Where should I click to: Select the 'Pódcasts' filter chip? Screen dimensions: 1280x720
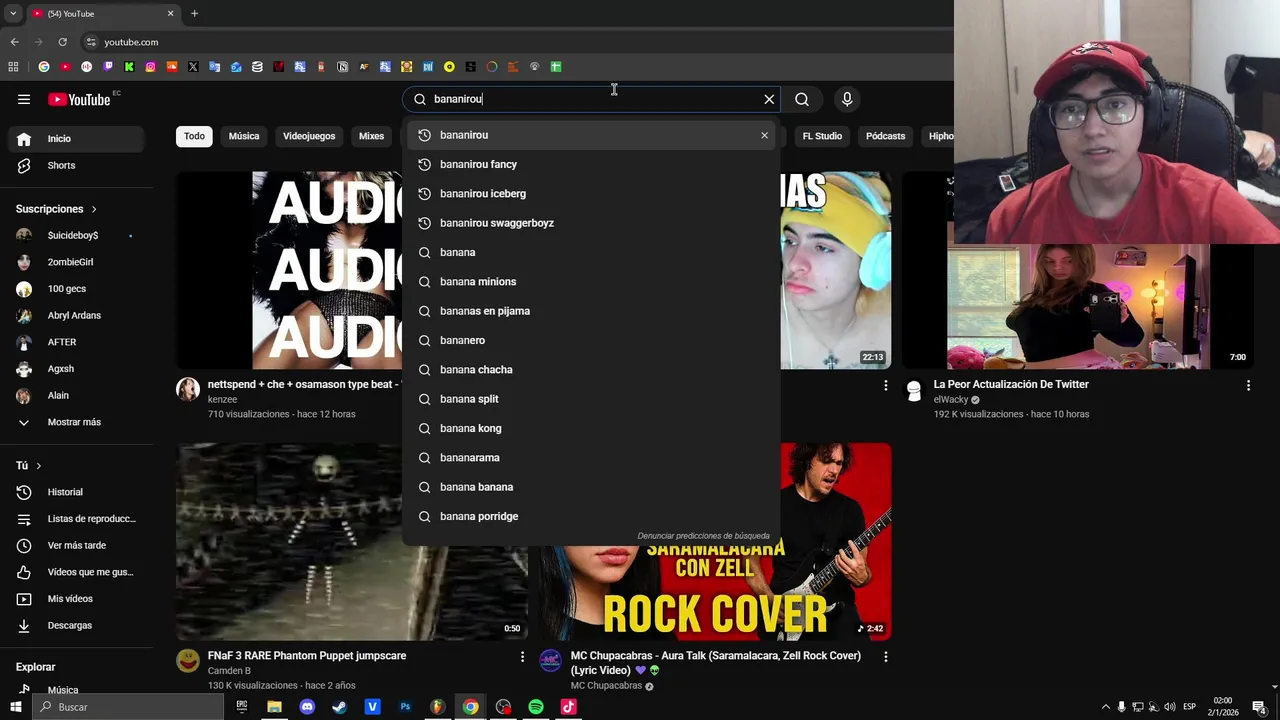(885, 136)
